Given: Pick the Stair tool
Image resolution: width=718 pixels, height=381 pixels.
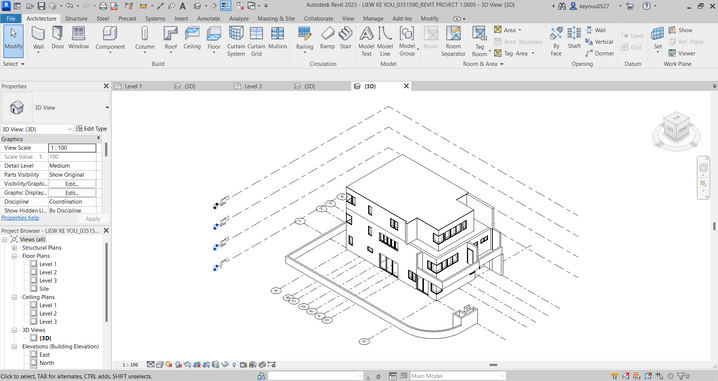Looking at the screenshot, I should 346,38.
